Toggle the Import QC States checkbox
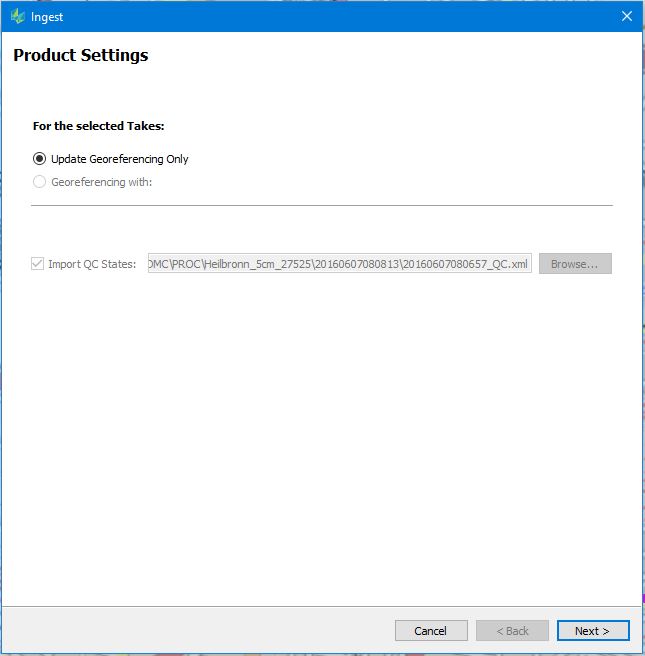This screenshot has height=656, width=645. point(37,264)
